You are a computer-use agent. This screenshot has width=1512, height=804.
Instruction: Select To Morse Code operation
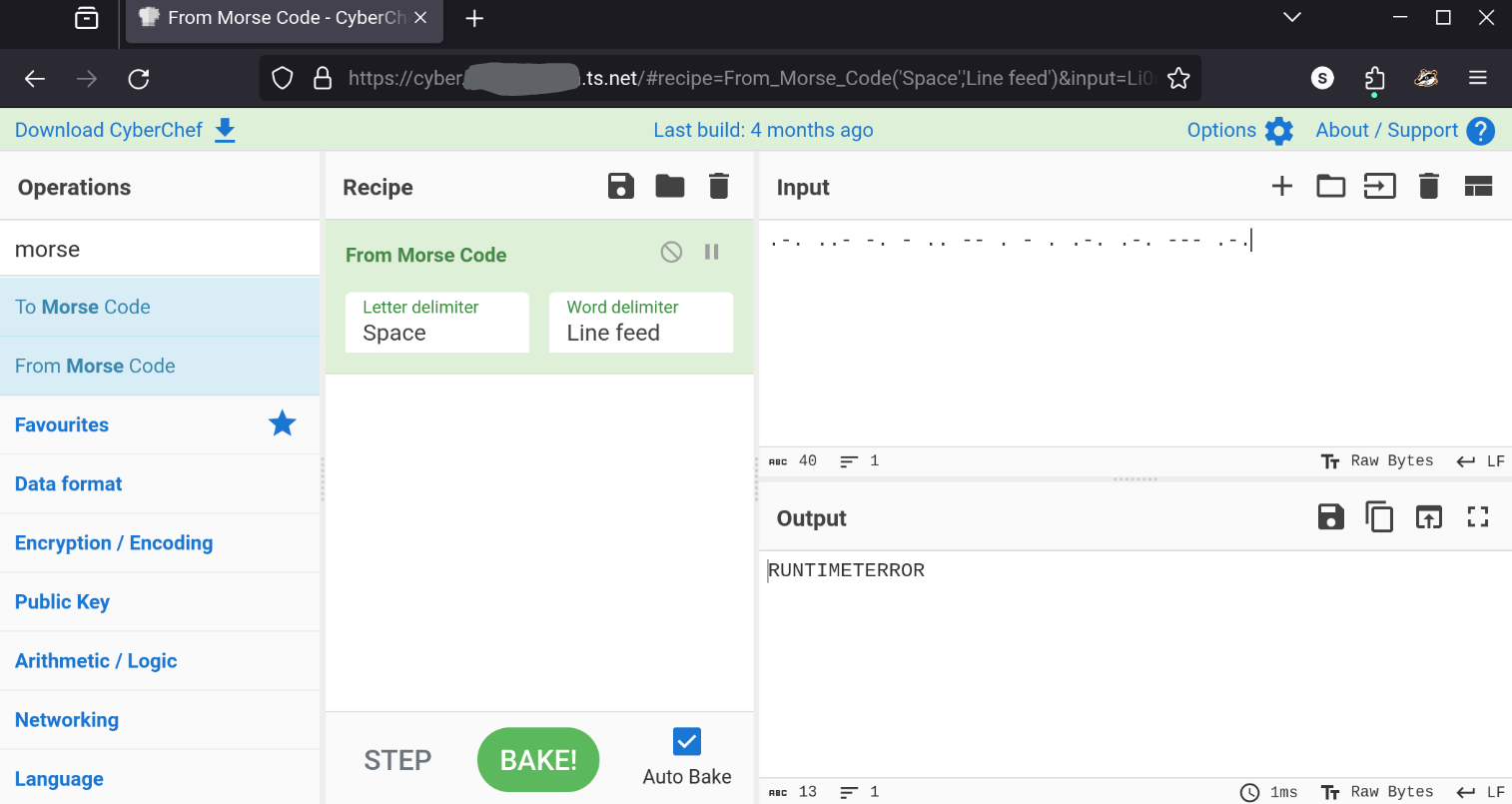[160, 307]
